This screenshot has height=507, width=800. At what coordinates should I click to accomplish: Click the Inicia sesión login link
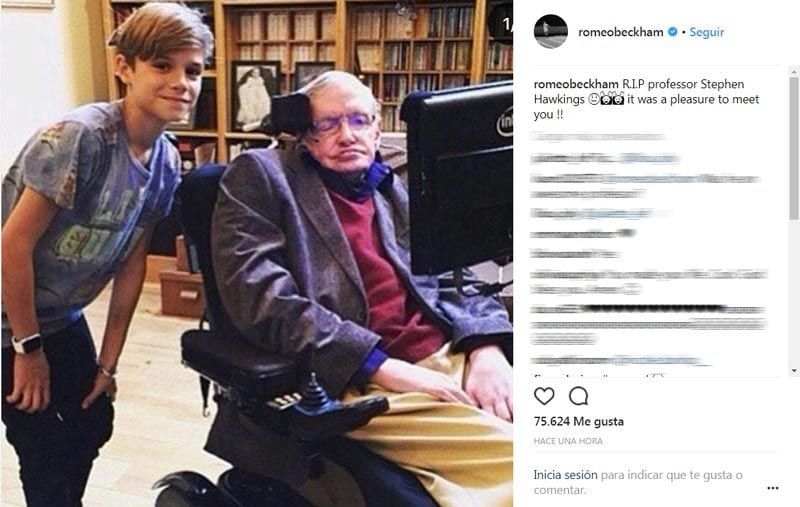pyautogui.click(x=565, y=475)
